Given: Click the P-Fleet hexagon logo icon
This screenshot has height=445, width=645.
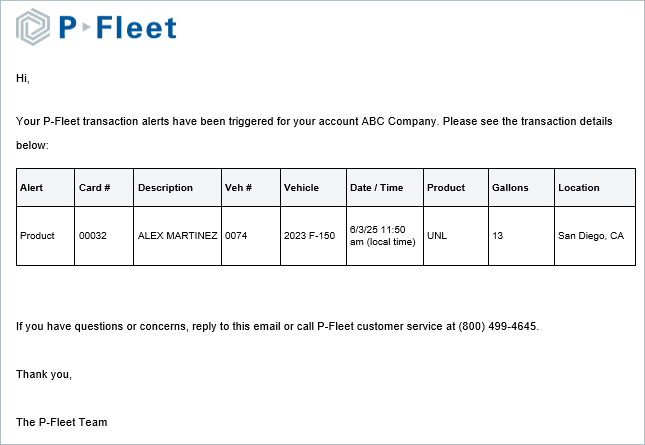Looking at the screenshot, I should (33, 28).
